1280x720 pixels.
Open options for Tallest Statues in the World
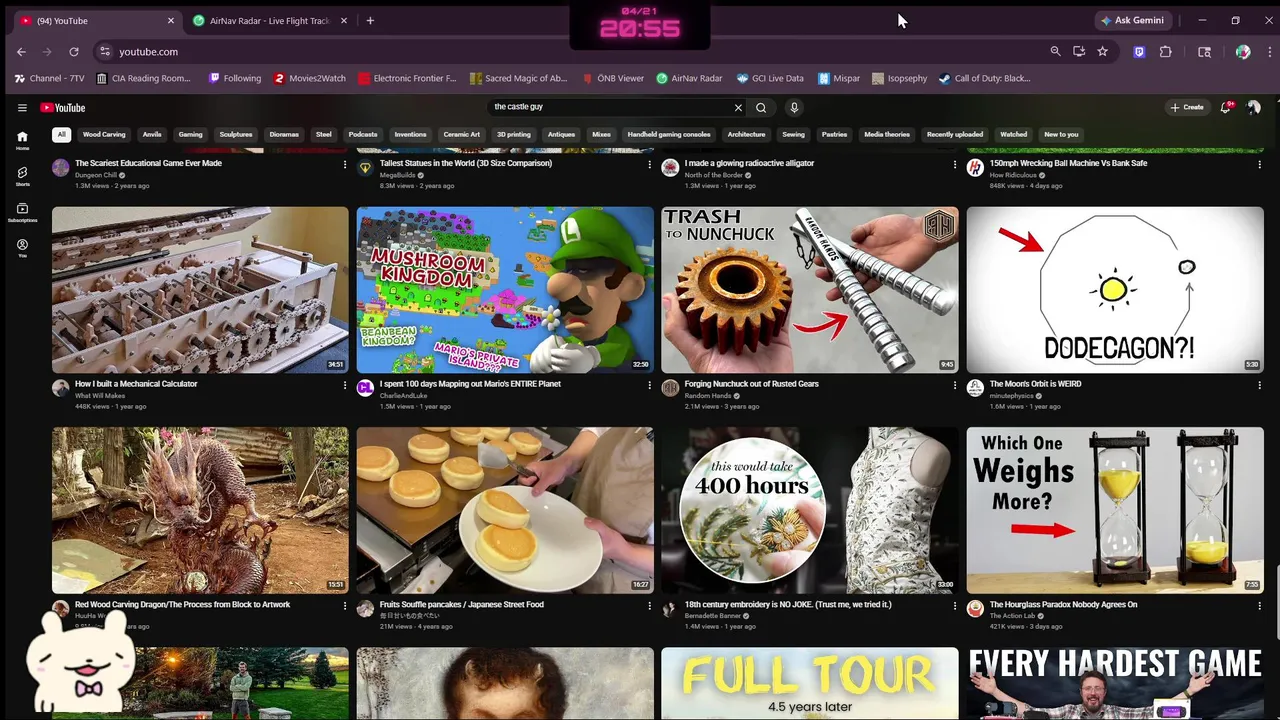[x=649, y=164]
